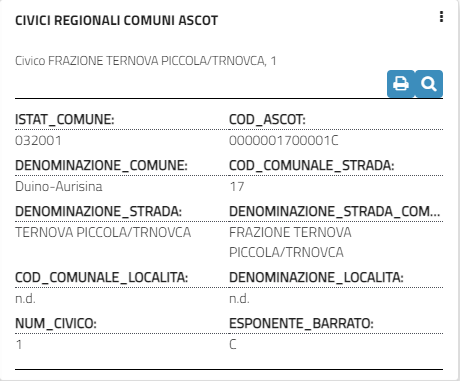460x381 pixels.
Task: Open the three-dot options menu
Action: (x=441, y=17)
